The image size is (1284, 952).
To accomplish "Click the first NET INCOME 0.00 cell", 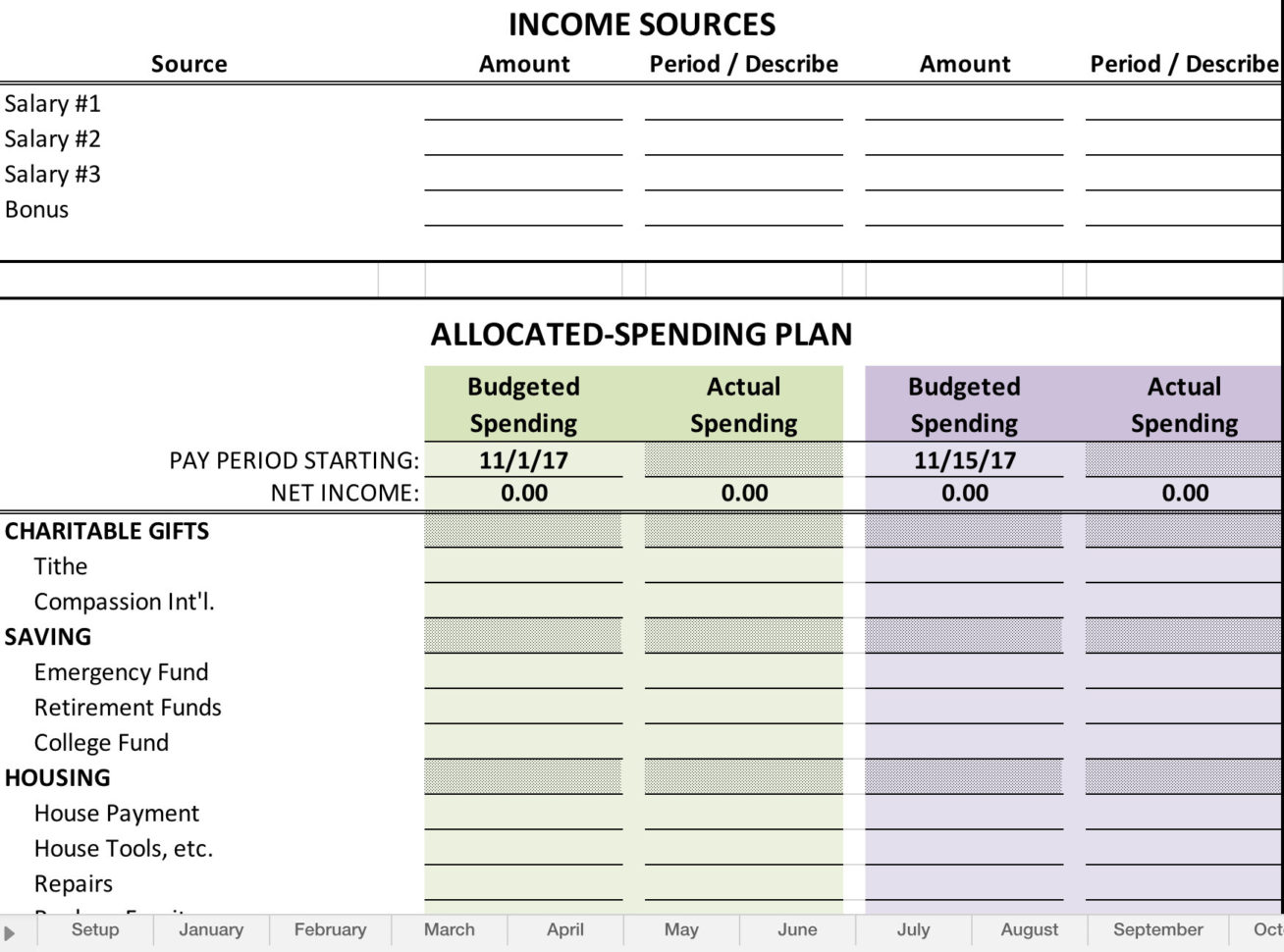I will [522, 494].
